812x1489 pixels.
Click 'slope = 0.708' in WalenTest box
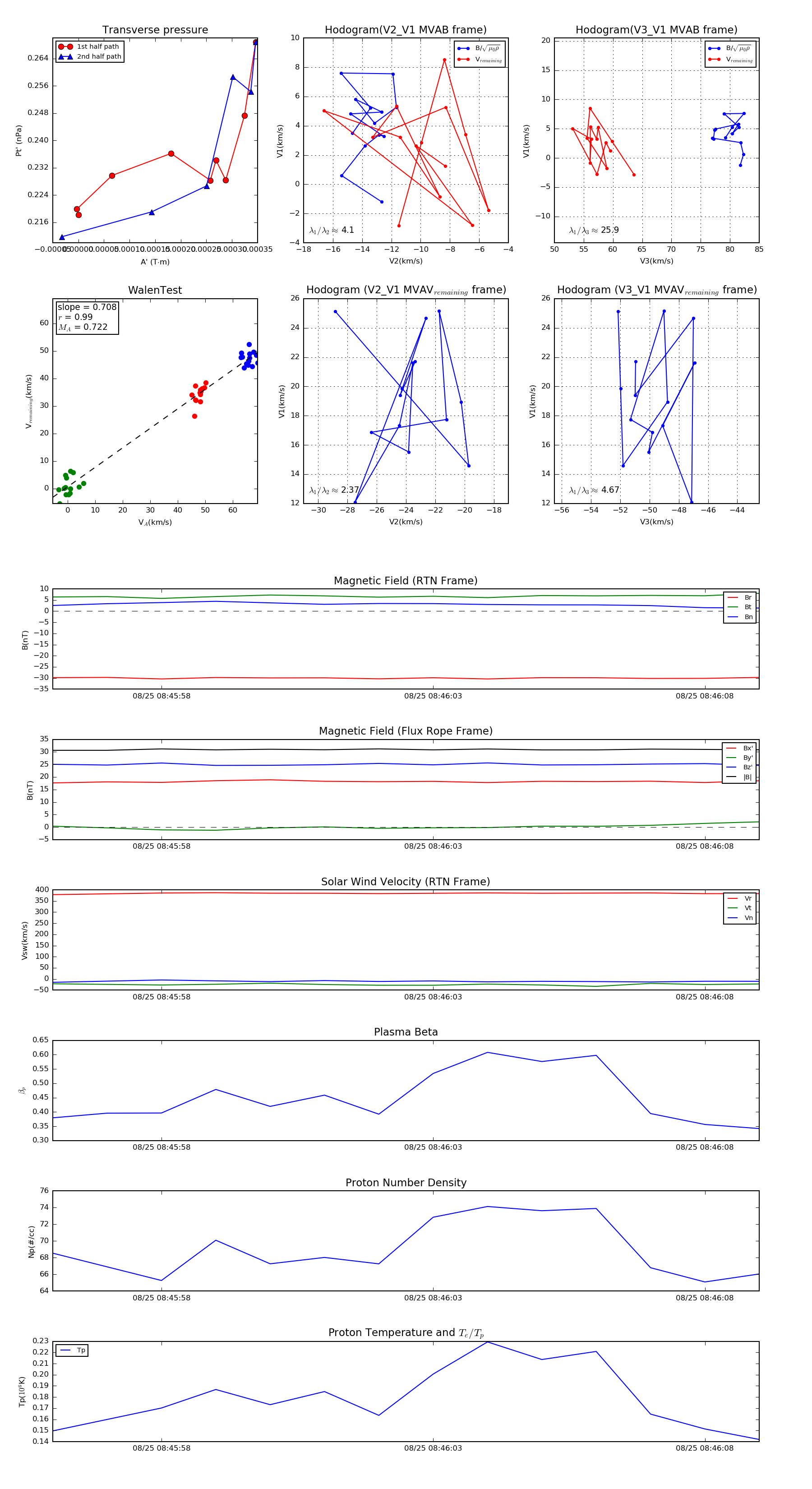[87, 307]
